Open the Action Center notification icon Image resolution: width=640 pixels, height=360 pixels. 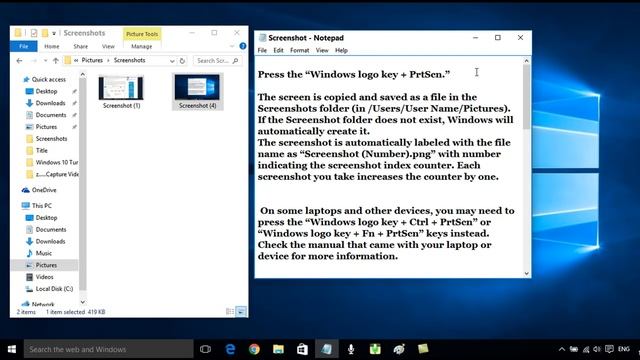coord(609,349)
